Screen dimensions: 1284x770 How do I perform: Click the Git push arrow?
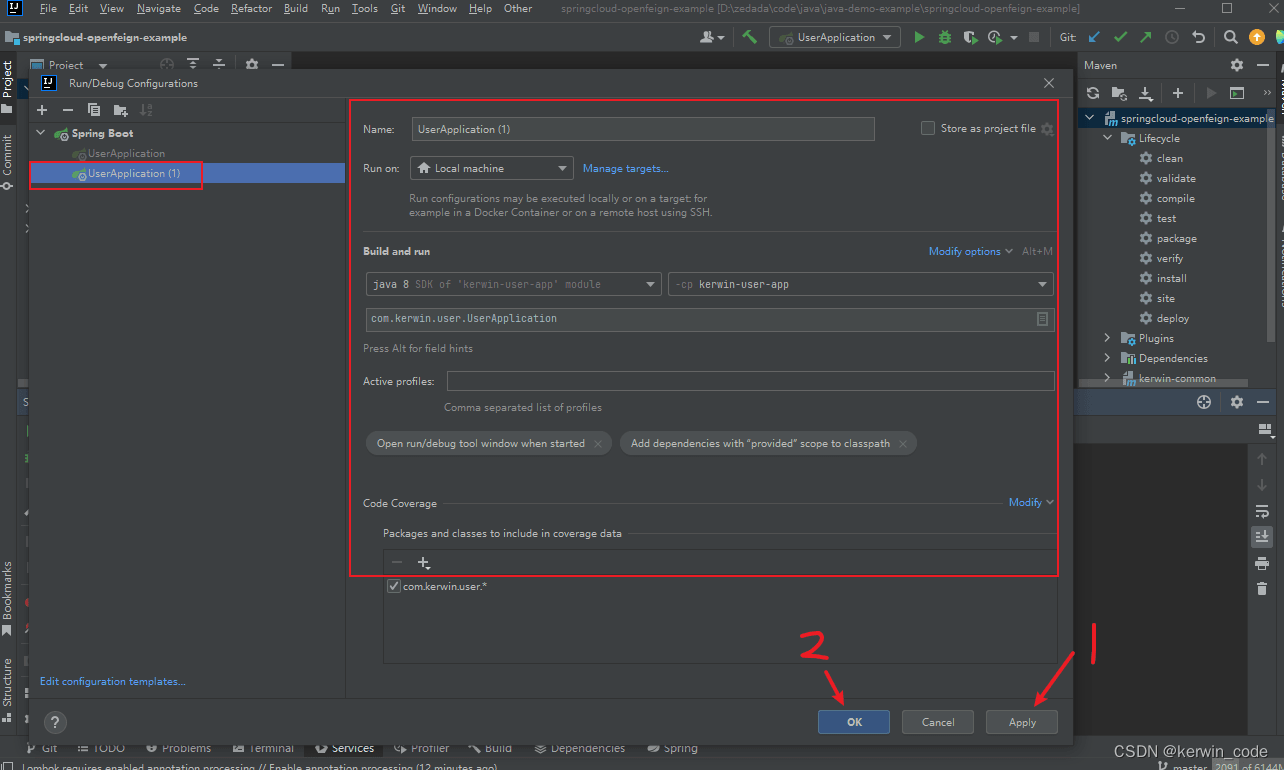[x=1146, y=37]
